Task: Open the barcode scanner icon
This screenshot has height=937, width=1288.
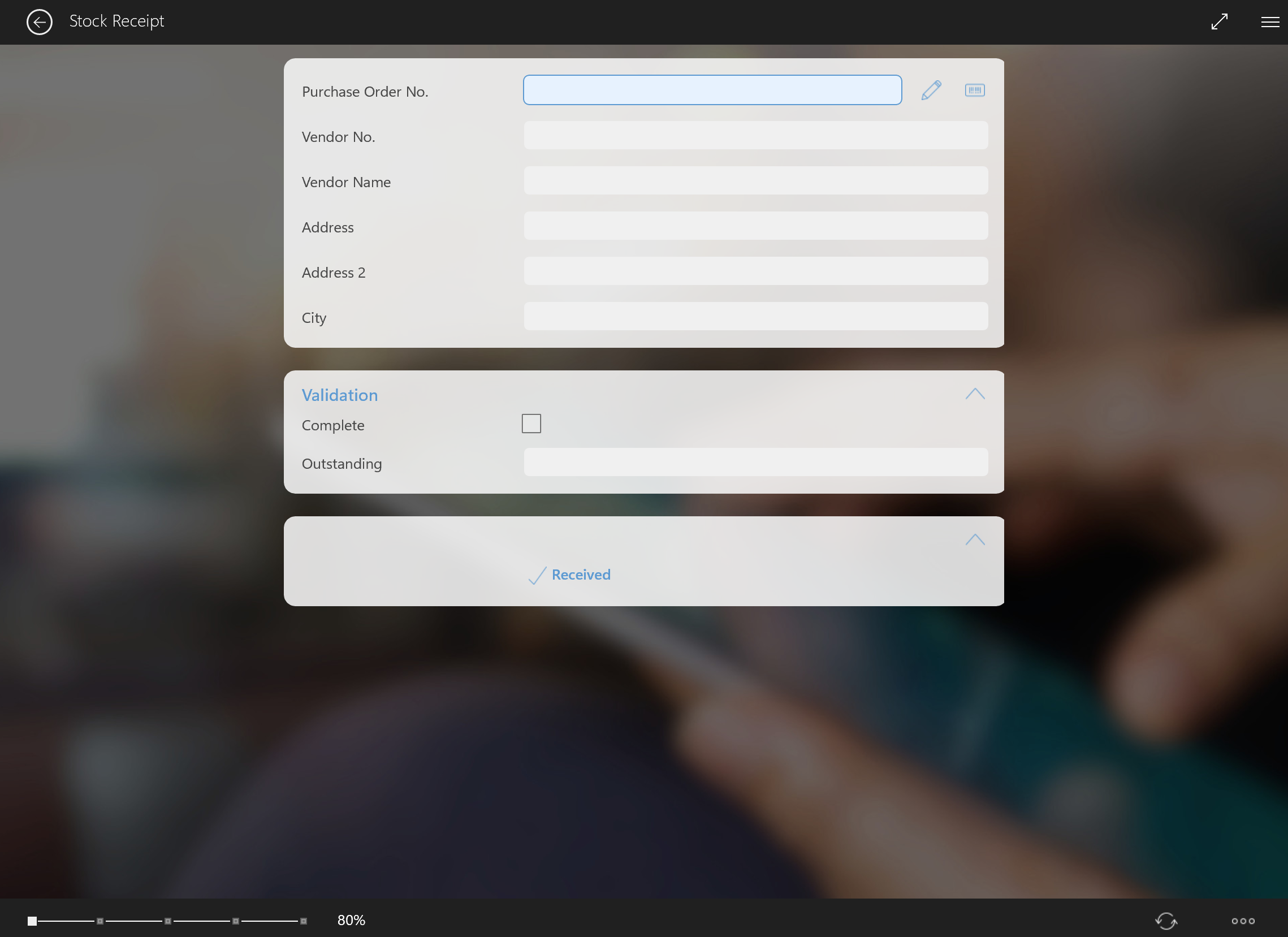Action: pyautogui.click(x=975, y=90)
